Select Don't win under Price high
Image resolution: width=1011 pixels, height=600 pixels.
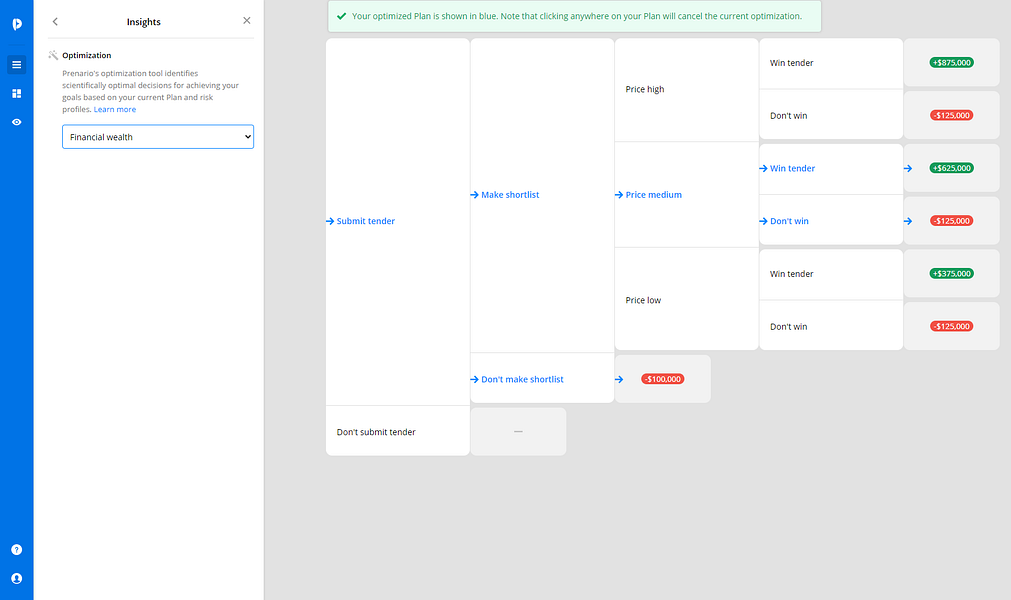coord(831,115)
